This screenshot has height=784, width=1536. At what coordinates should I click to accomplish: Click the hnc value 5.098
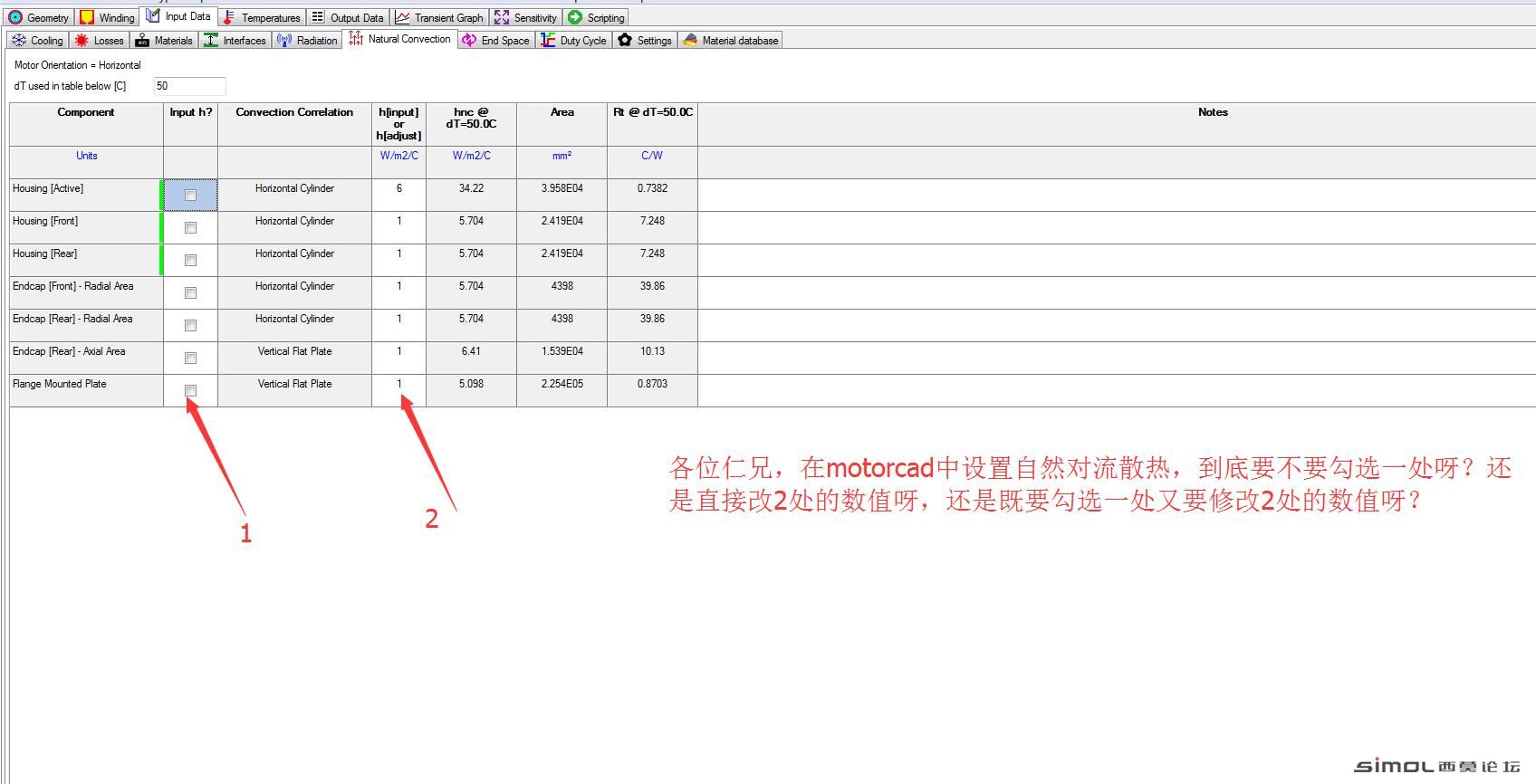pyautogui.click(x=471, y=384)
